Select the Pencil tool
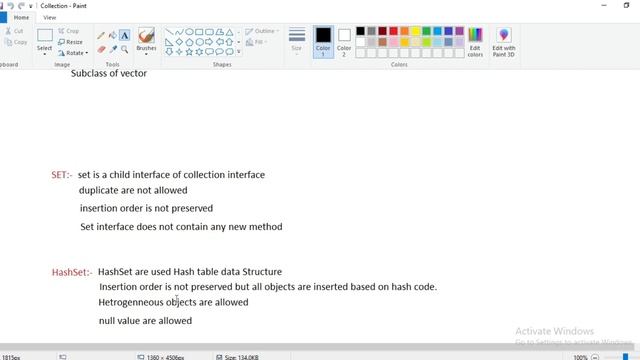Screen dimensions: 640x360 pos(101,36)
